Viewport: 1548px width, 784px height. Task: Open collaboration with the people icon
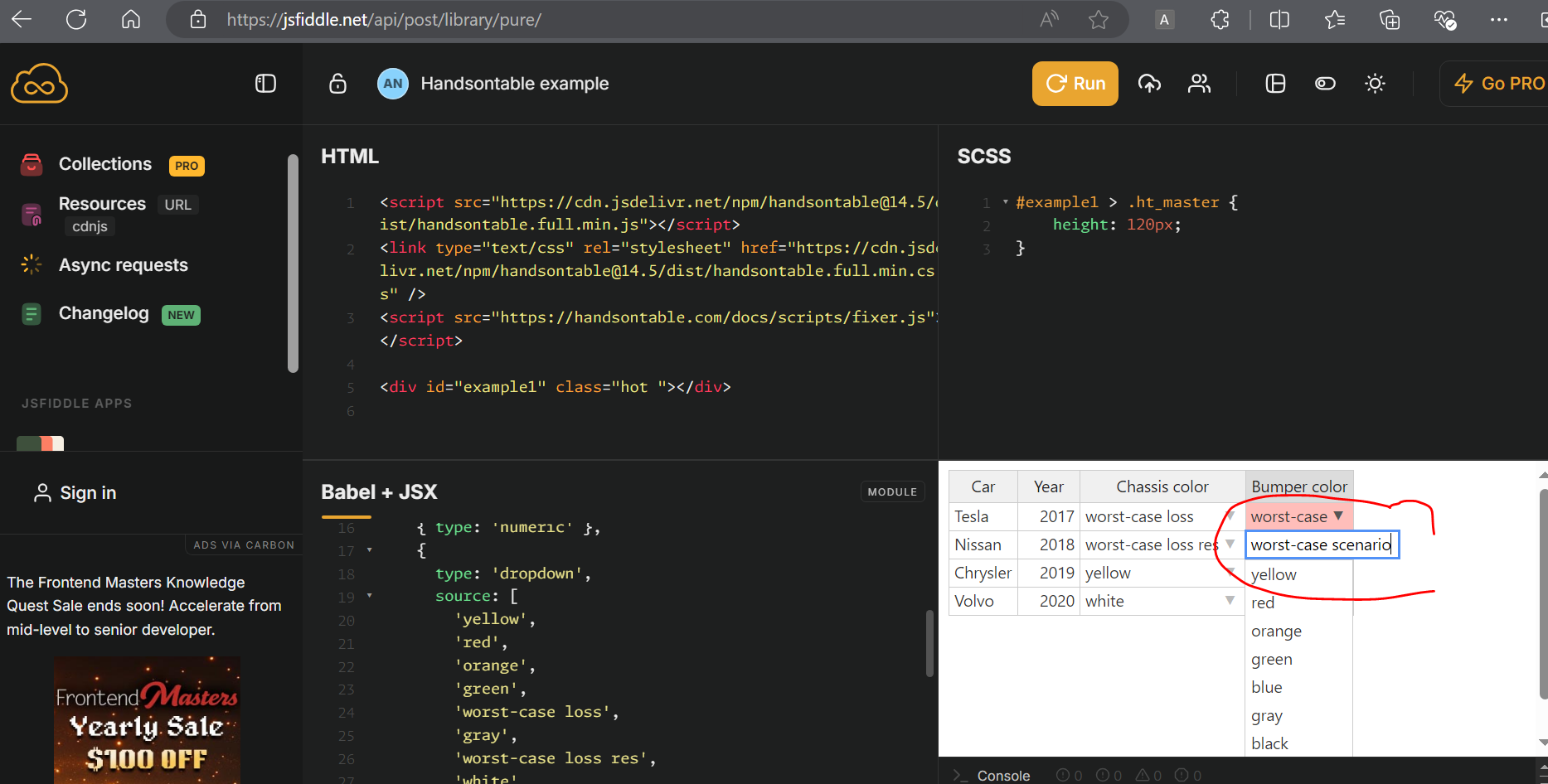(1199, 84)
